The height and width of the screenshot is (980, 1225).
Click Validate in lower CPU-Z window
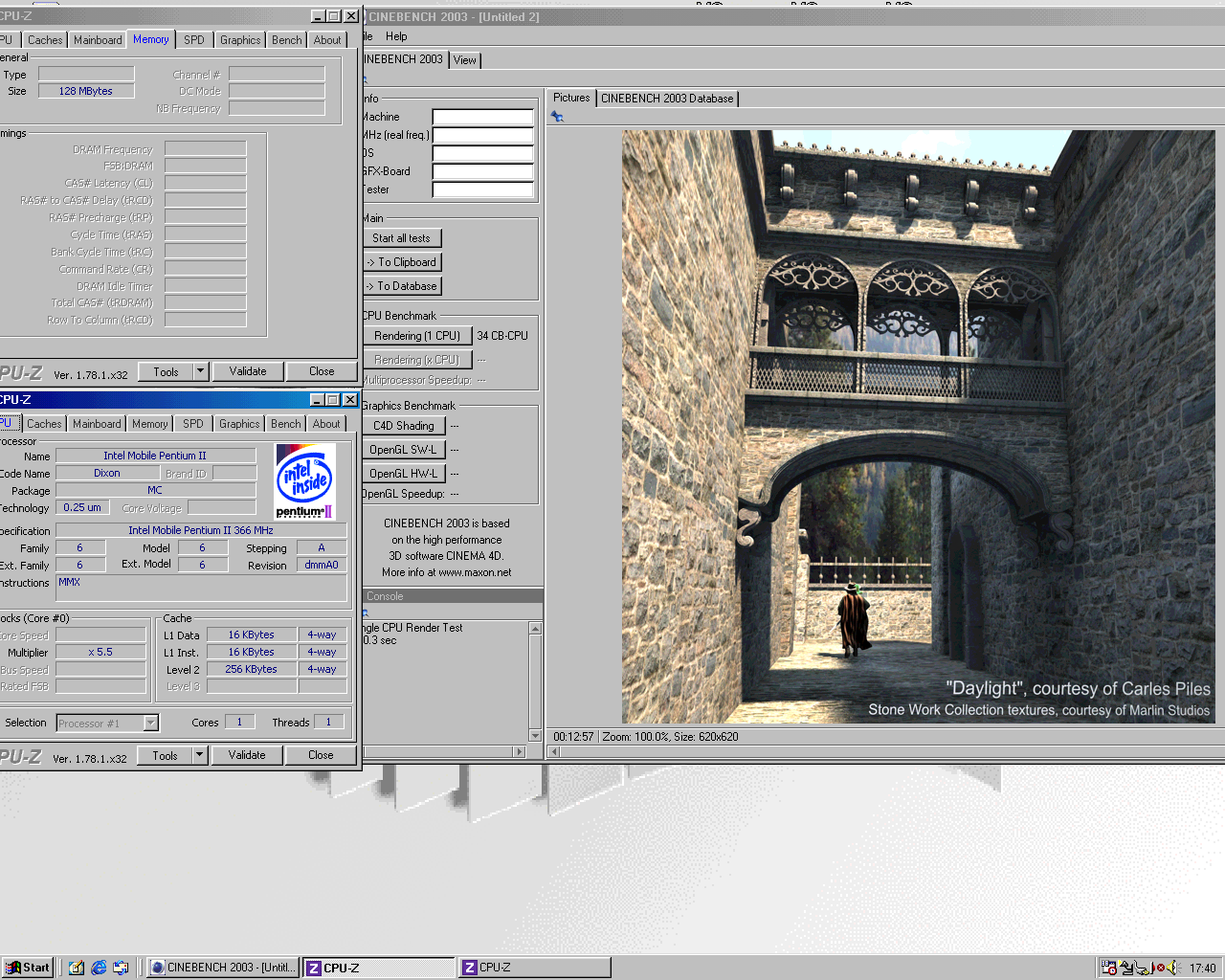[247, 755]
